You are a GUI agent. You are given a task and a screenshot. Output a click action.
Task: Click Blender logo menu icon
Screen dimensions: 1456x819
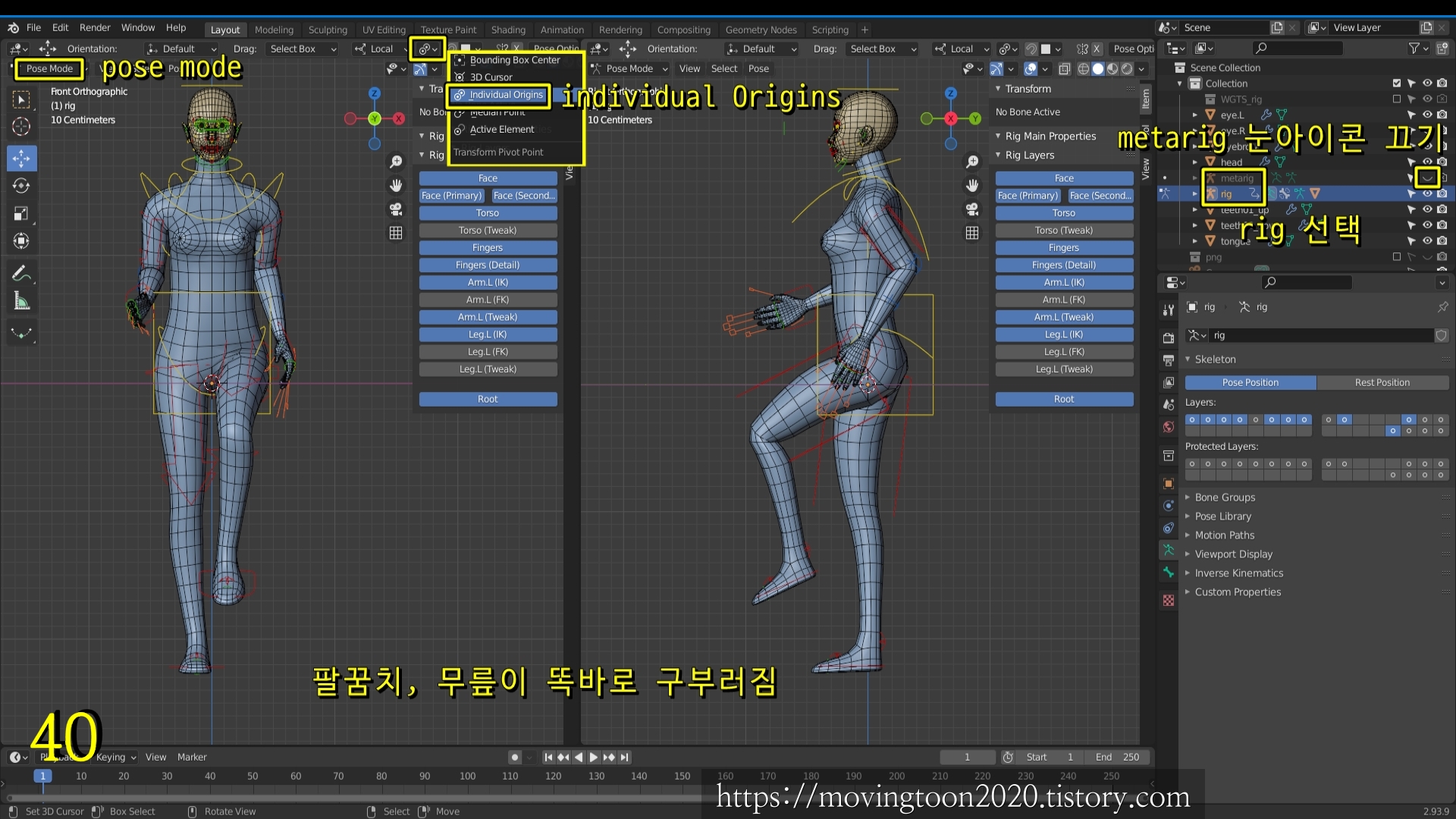(x=14, y=27)
